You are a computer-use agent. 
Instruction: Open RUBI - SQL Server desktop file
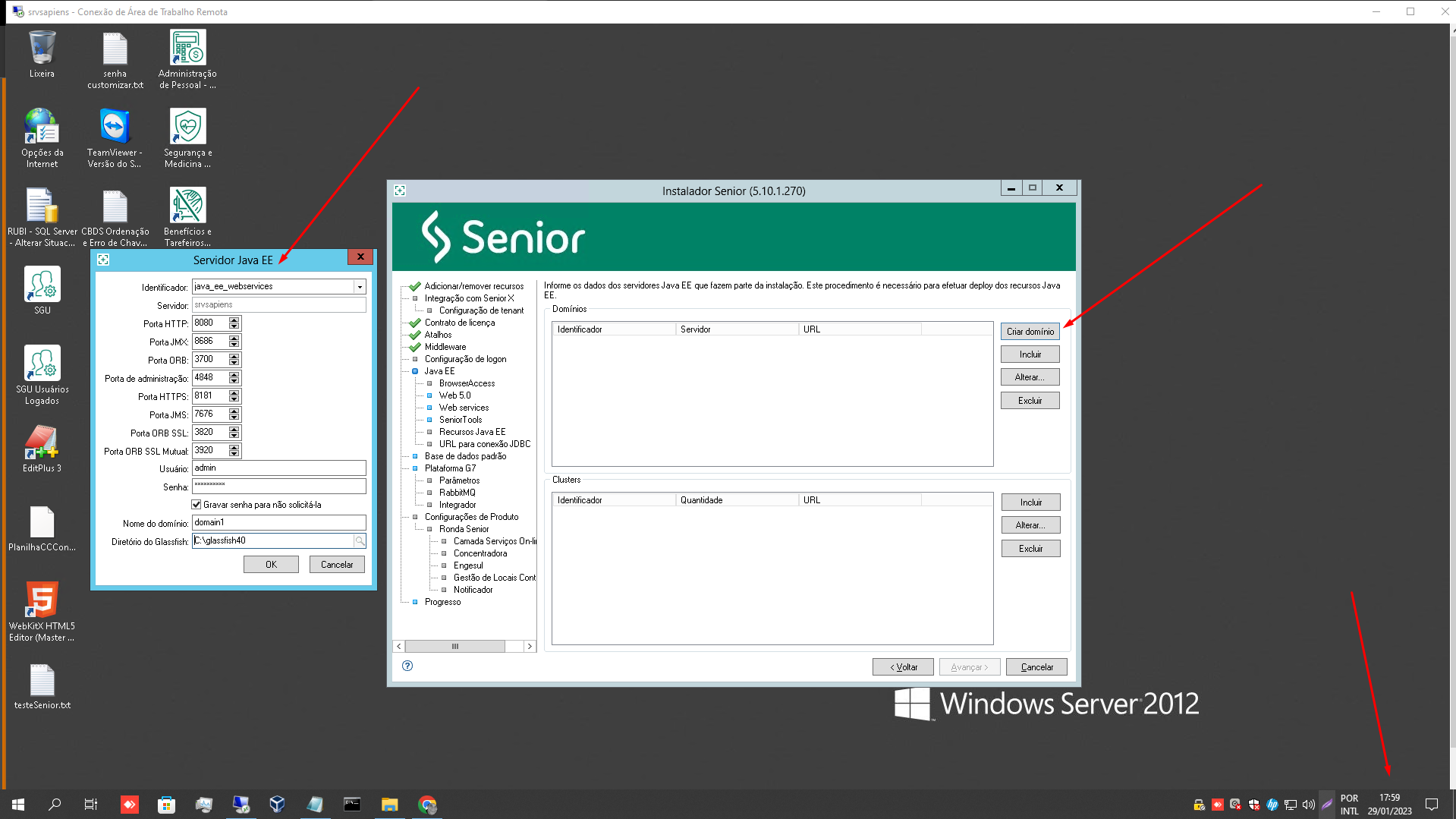point(42,217)
